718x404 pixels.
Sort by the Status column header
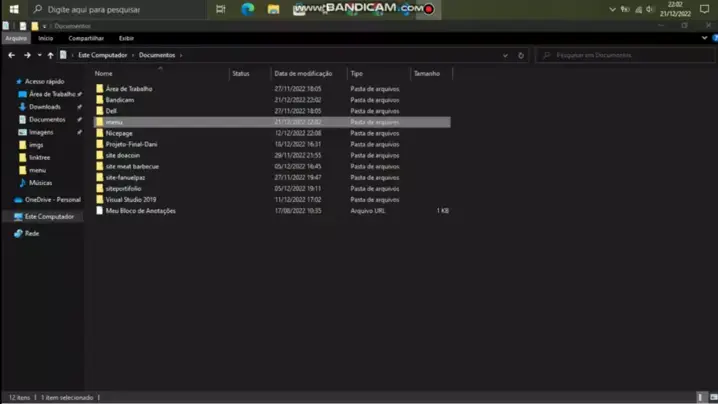241,73
